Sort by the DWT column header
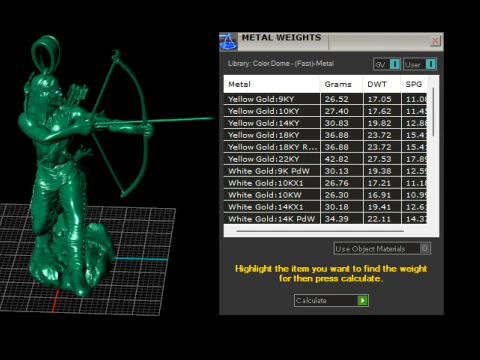This screenshot has width=480, height=360. coord(382,84)
